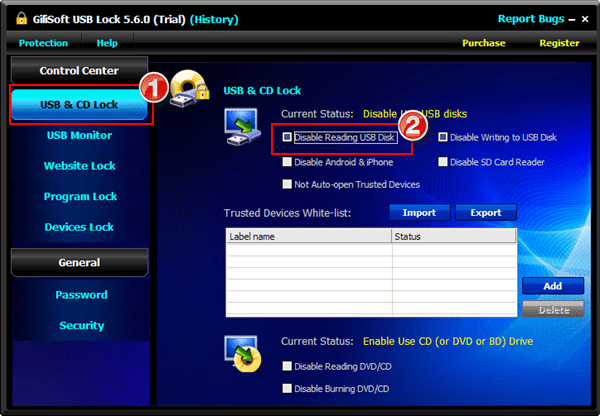Screen dimensions: 600x416
Task: Open Devices Lock section
Action: [x=79, y=227]
